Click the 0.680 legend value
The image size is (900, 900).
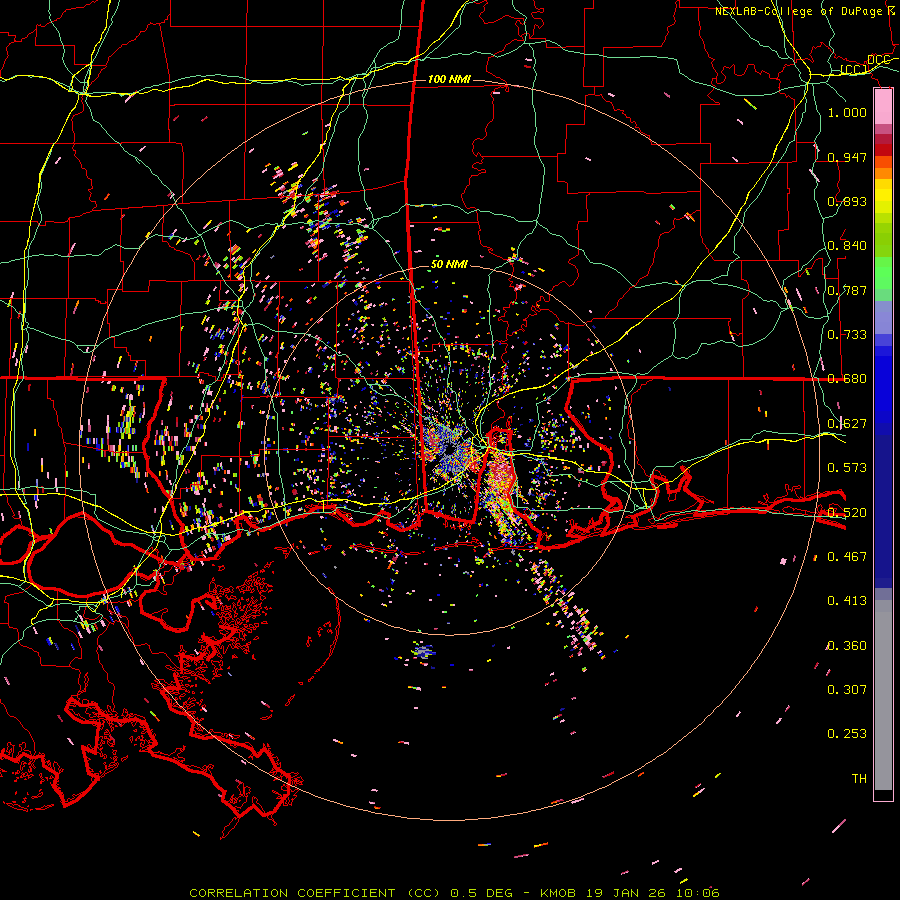pyautogui.click(x=847, y=379)
